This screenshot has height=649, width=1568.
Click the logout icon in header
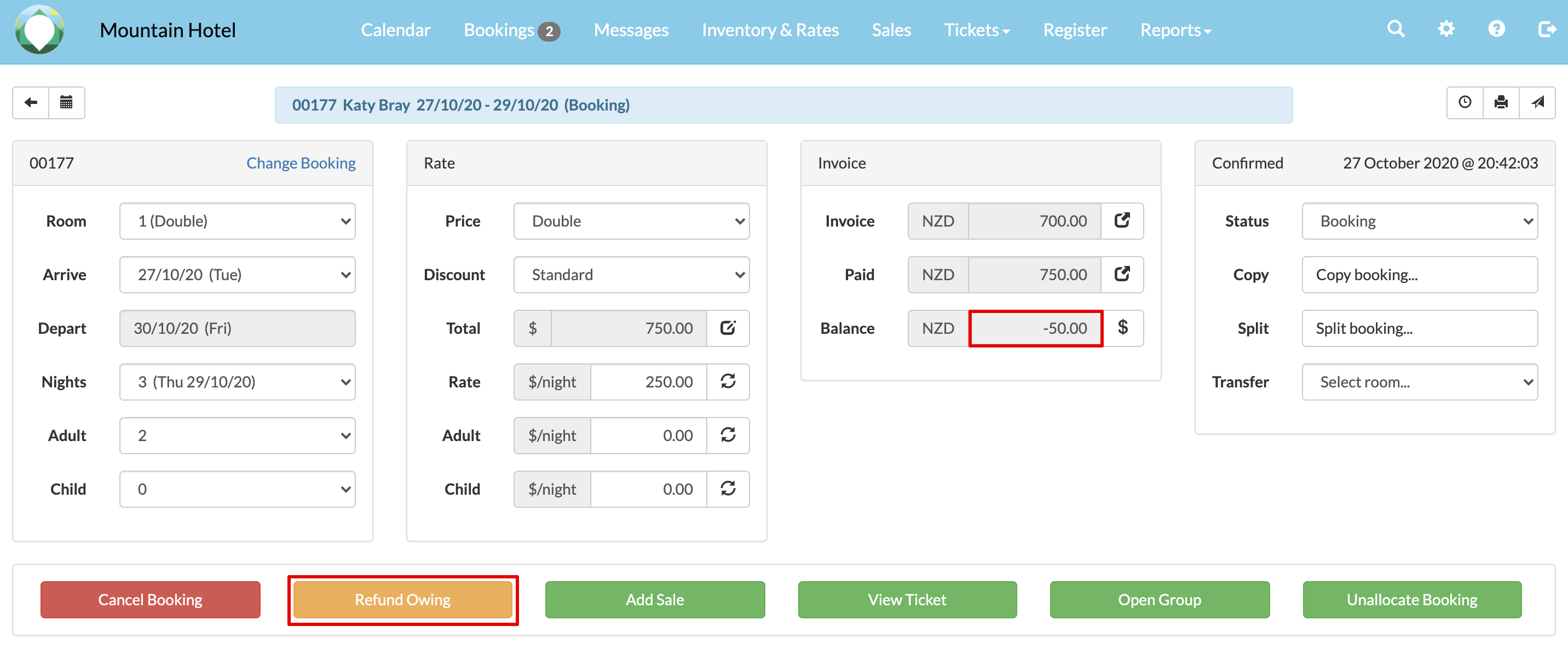[x=1546, y=29]
